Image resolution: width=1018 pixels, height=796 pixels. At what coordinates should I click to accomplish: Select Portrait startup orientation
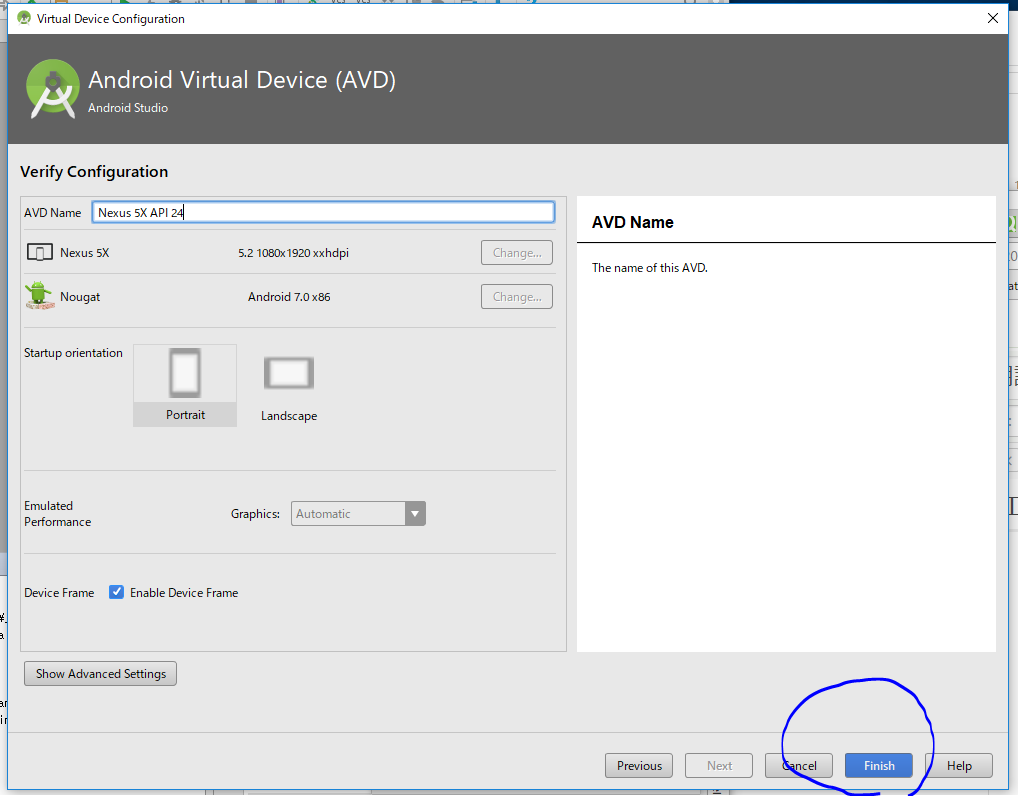[185, 385]
